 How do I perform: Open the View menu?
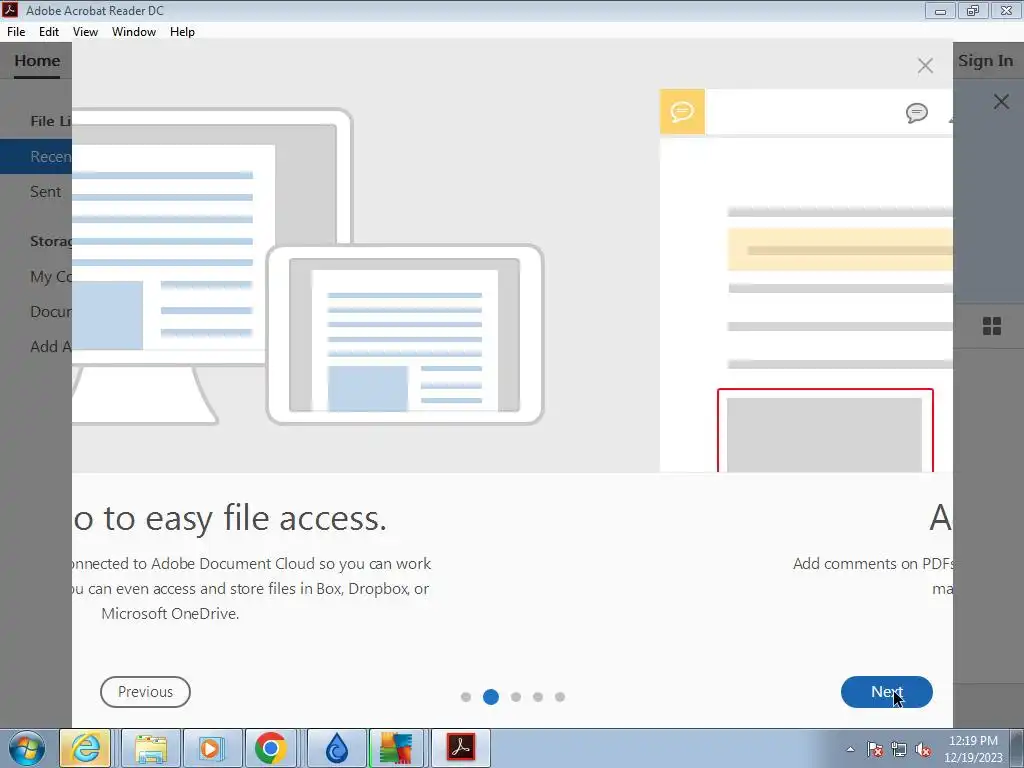[86, 31]
